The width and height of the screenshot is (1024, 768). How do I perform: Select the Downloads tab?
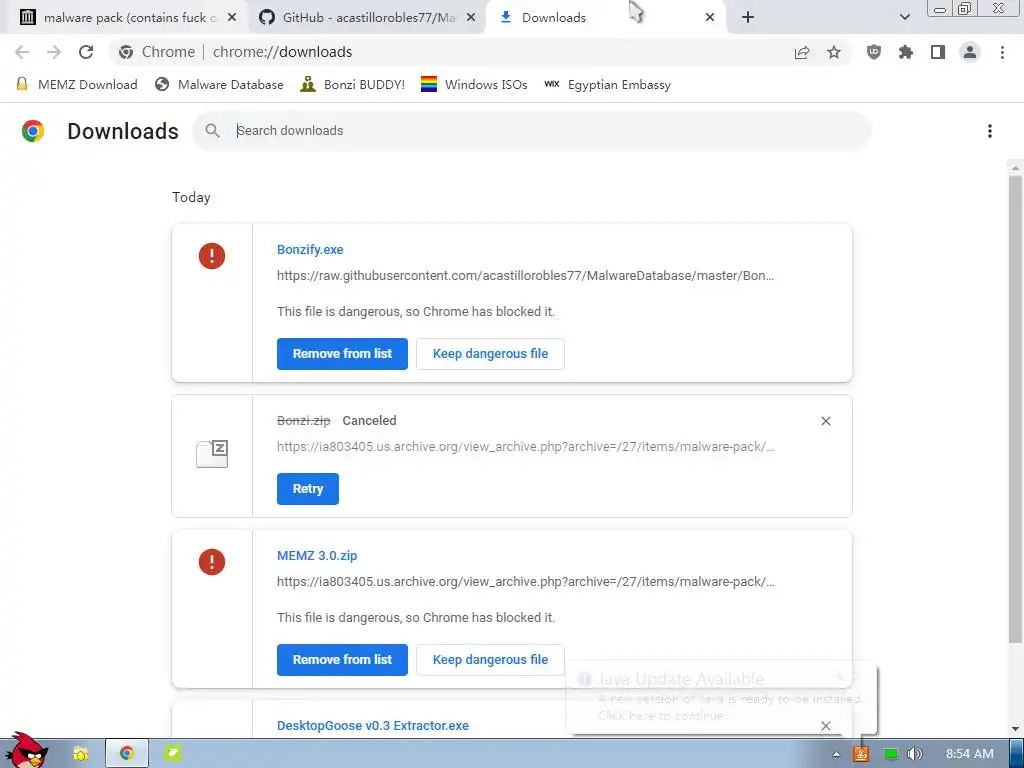[607, 18]
